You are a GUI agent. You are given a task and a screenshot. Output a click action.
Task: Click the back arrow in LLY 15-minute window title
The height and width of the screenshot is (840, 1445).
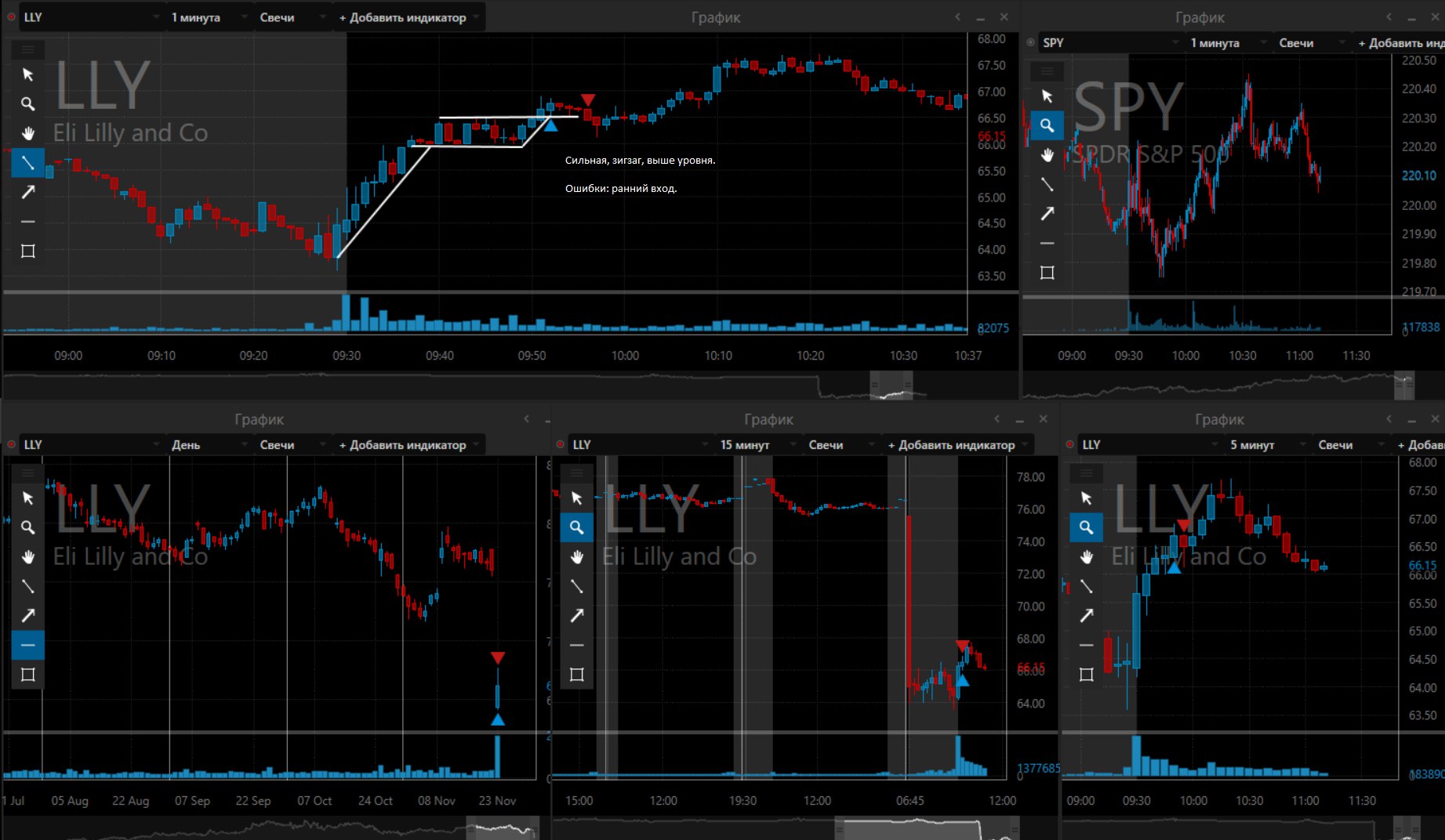tap(997, 419)
